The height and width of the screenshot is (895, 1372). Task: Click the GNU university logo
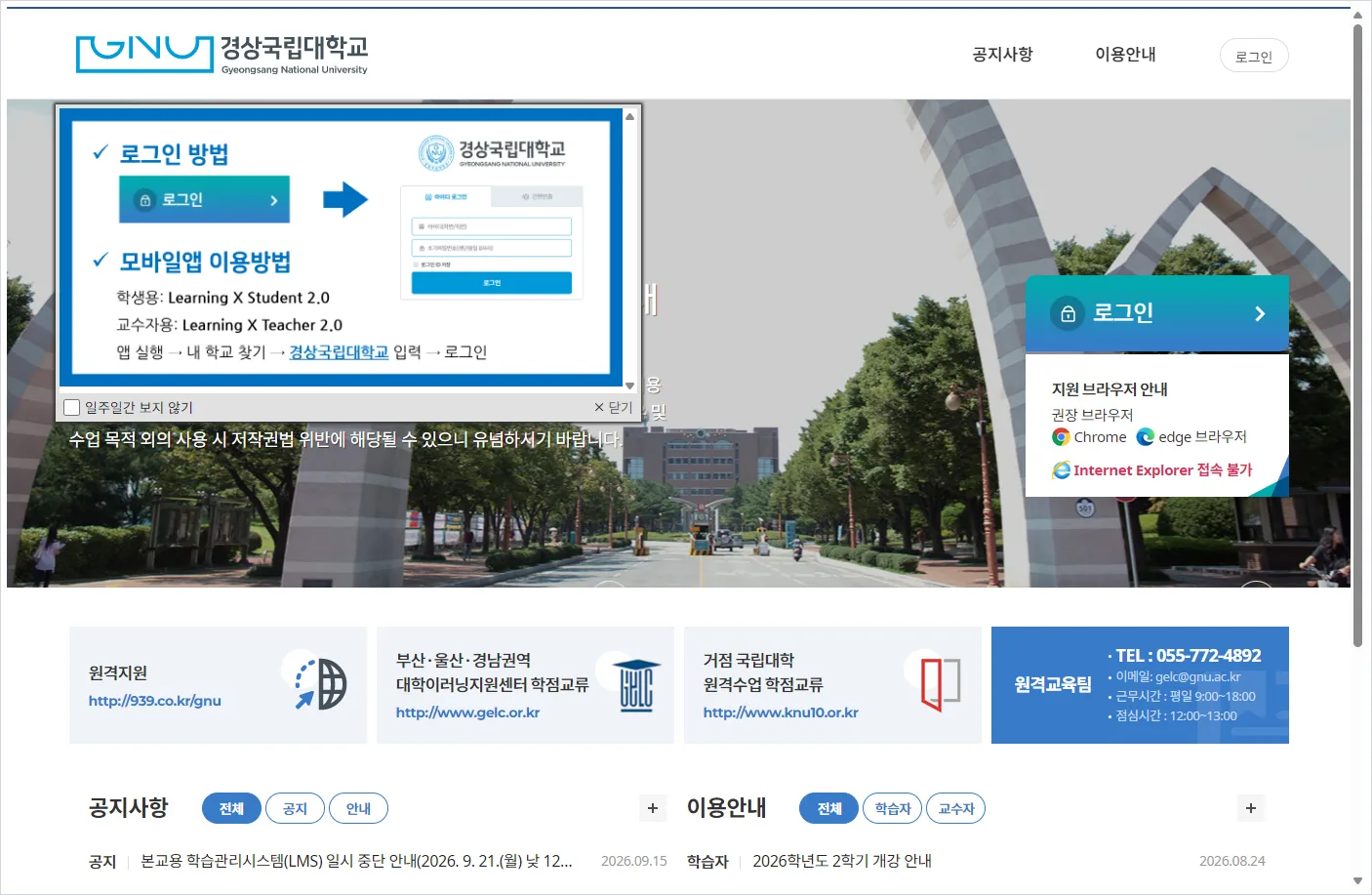pyautogui.click(x=222, y=55)
